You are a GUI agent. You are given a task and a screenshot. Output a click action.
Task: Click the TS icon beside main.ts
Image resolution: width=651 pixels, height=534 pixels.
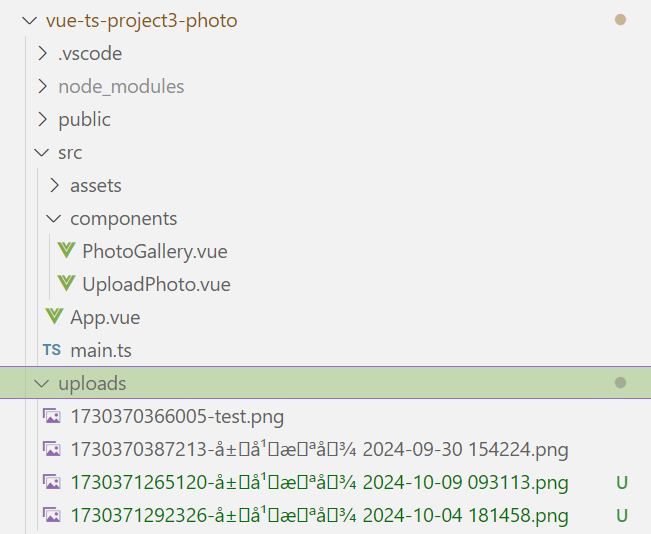[x=51, y=351]
